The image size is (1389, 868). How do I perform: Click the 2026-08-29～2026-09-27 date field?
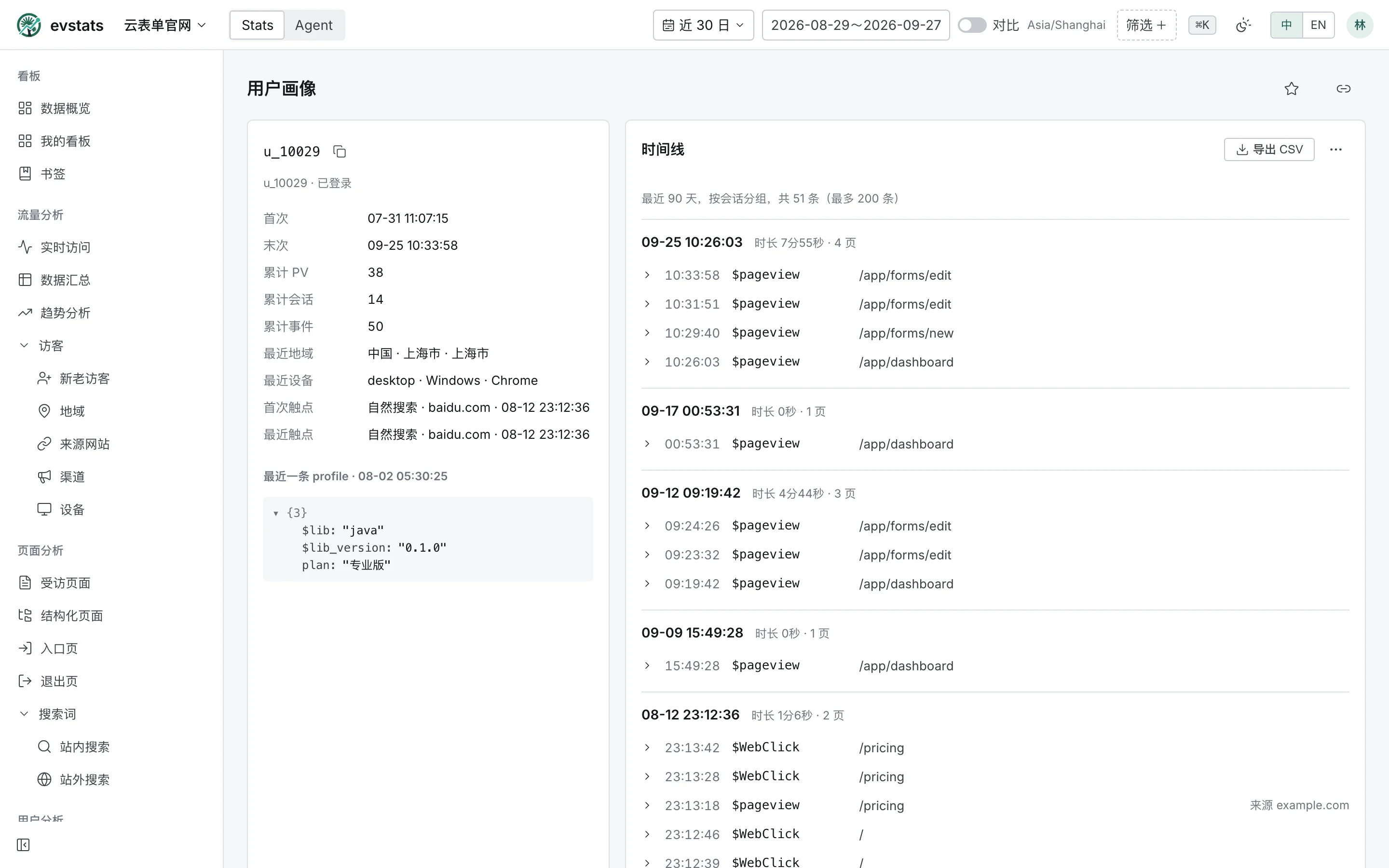tap(855, 25)
